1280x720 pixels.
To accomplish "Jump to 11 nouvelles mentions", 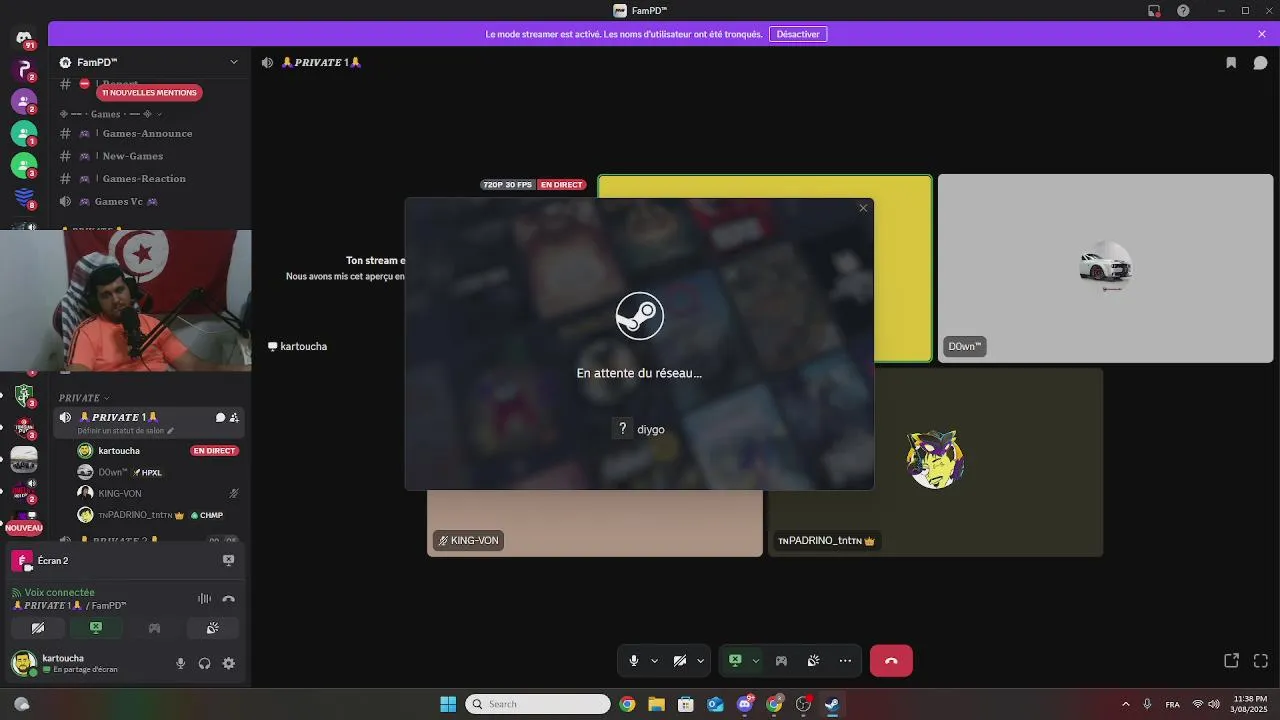I will [149, 93].
